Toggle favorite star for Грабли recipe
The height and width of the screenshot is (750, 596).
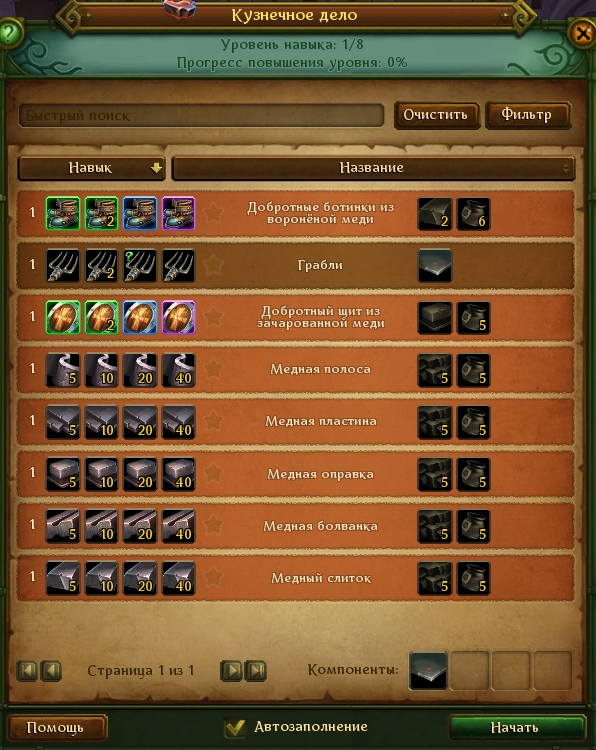[x=213, y=265]
